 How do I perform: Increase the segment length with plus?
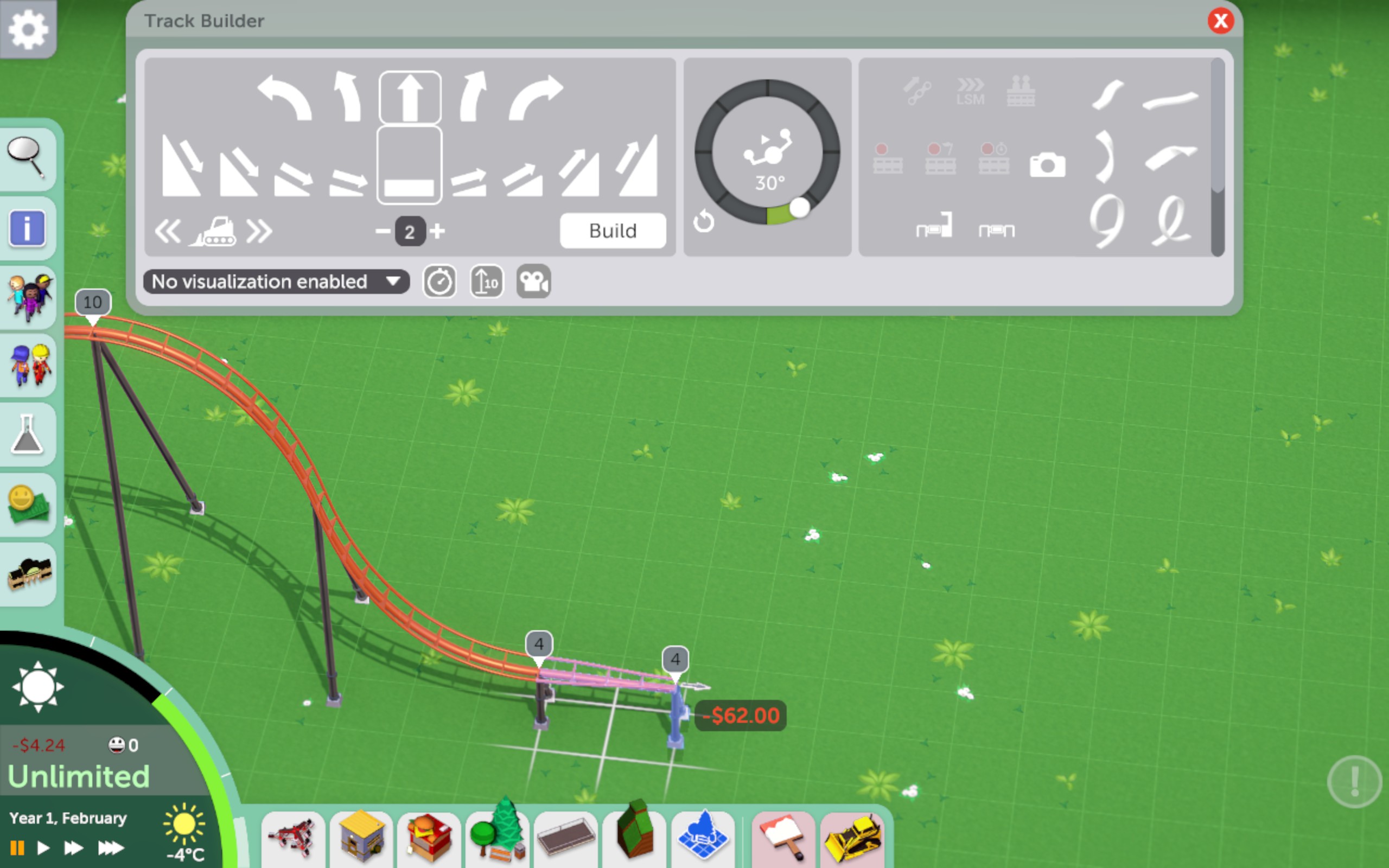438,231
